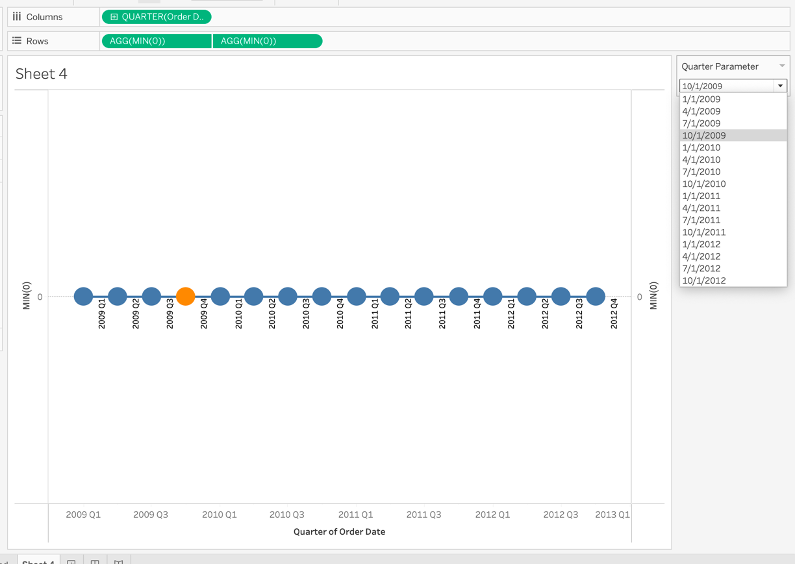Screen dimensions: 796x564
Task: Choose 4/1/2010 from the parameter list
Action: pos(733,160)
